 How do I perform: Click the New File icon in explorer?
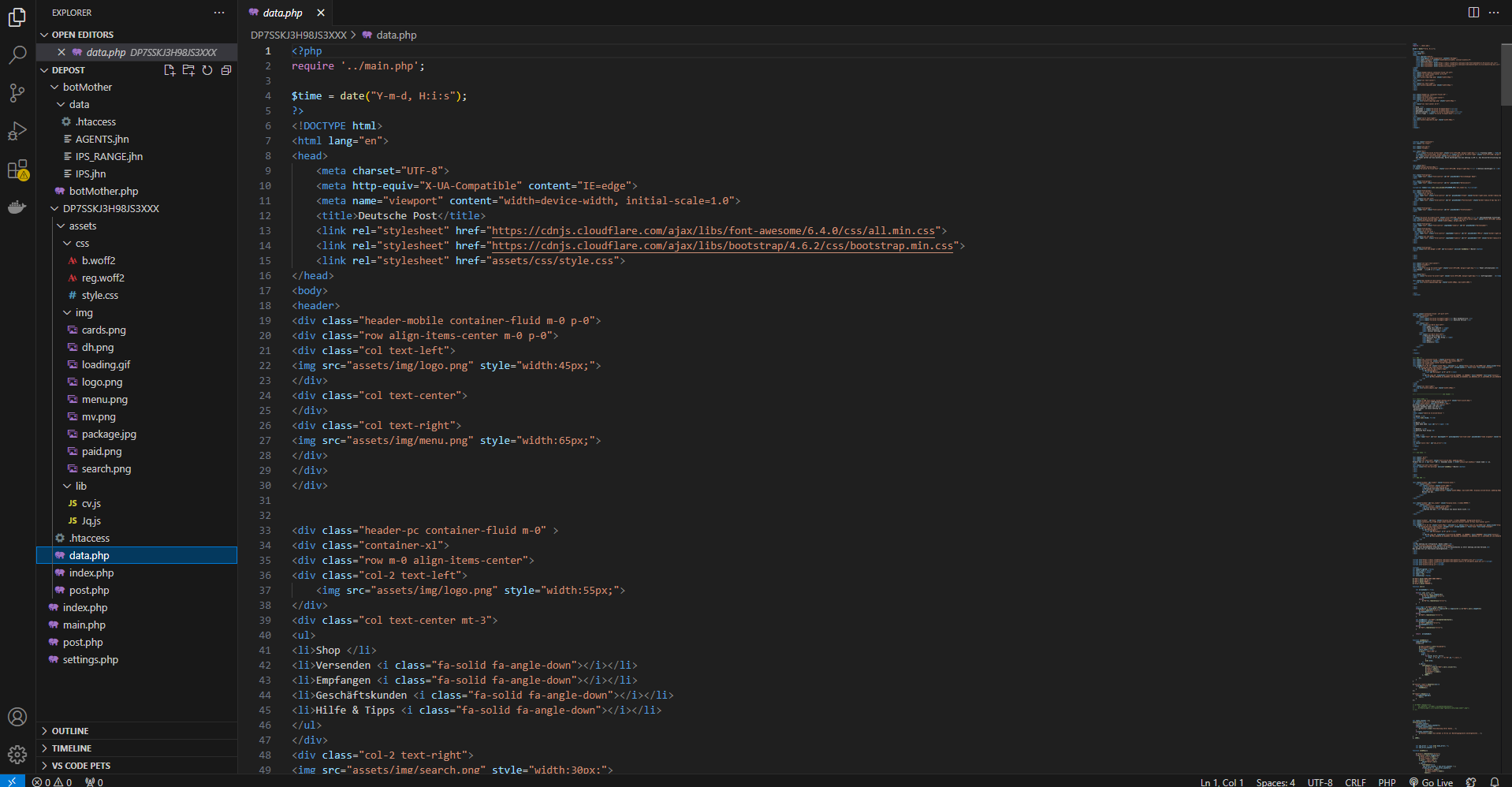169,70
